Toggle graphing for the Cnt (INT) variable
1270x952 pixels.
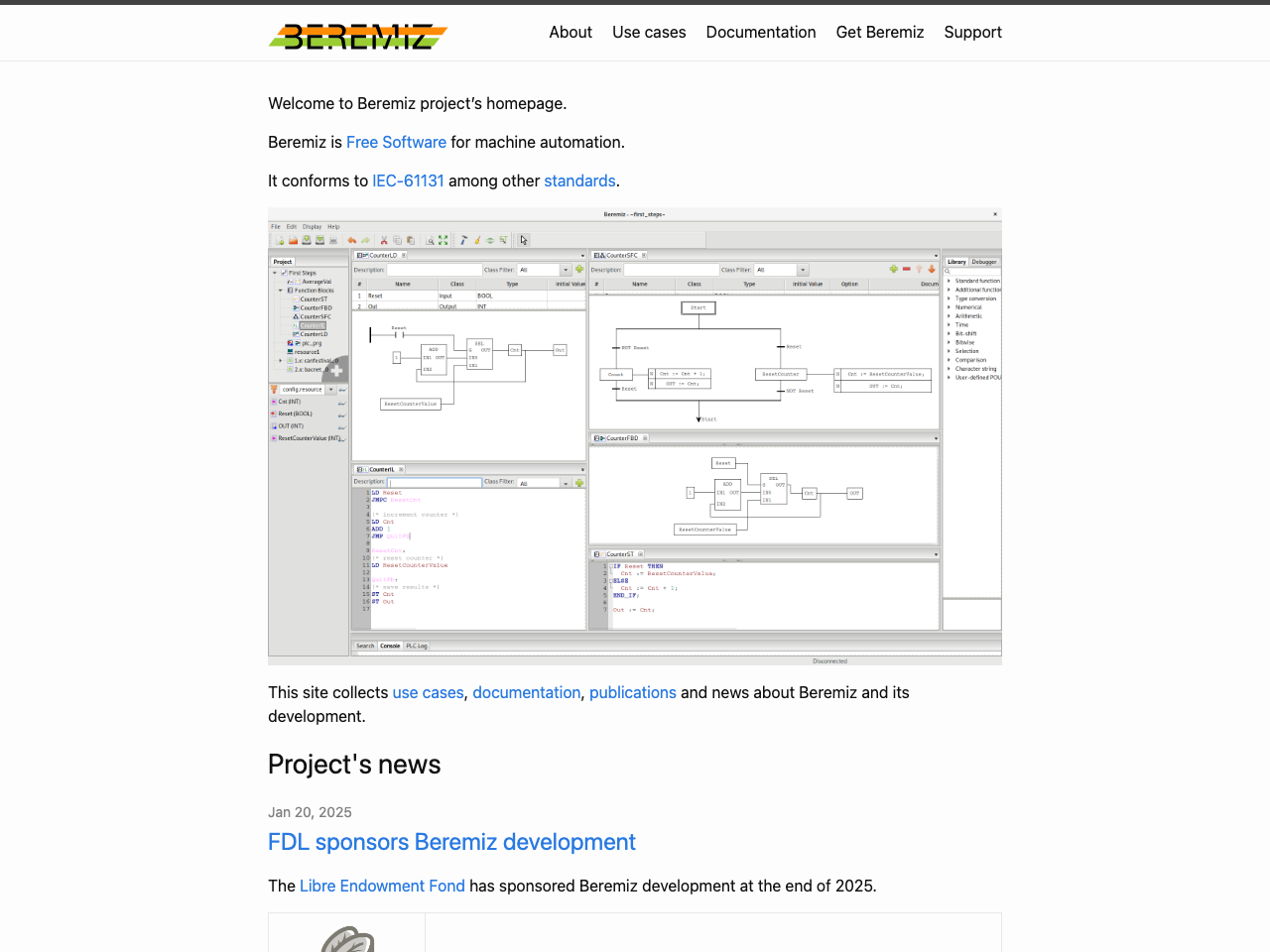click(x=342, y=403)
